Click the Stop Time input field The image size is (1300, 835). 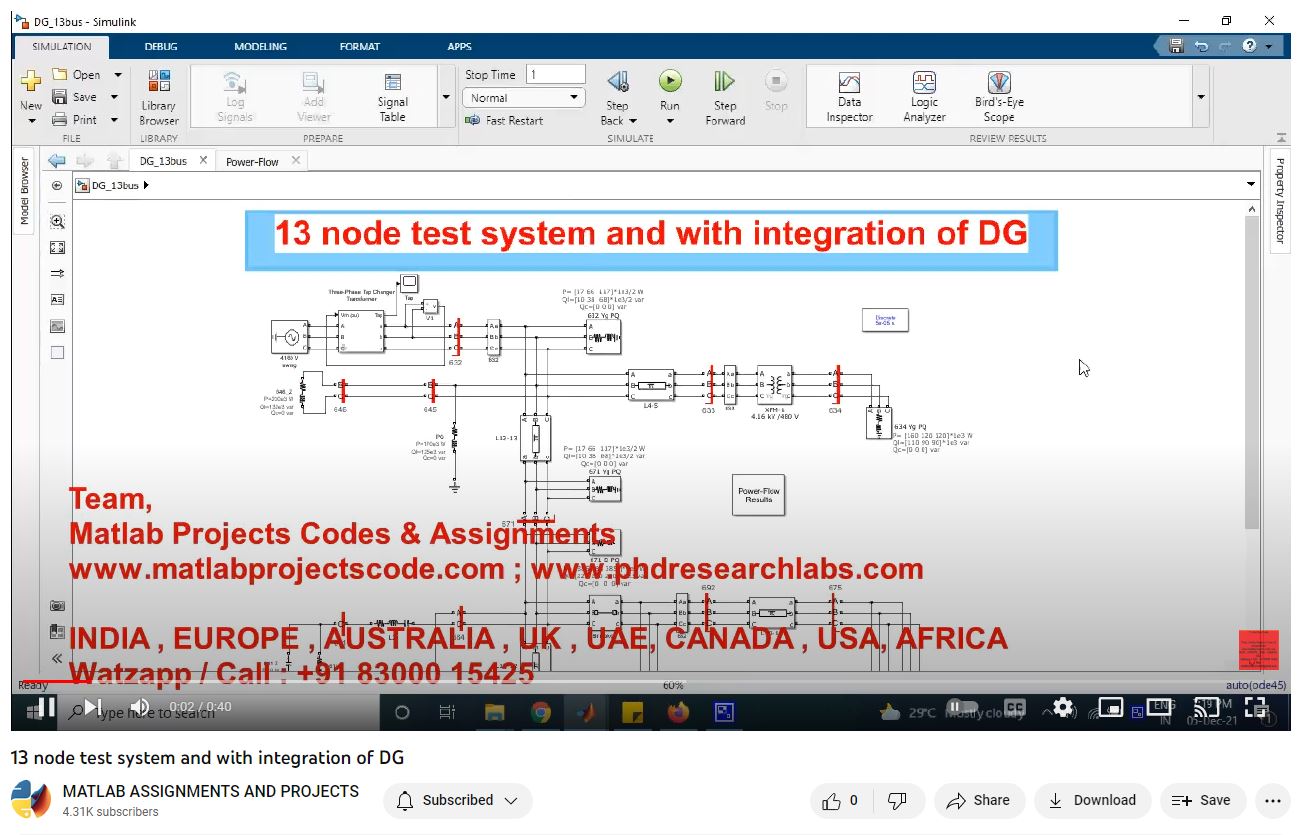pyautogui.click(x=556, y=75)
